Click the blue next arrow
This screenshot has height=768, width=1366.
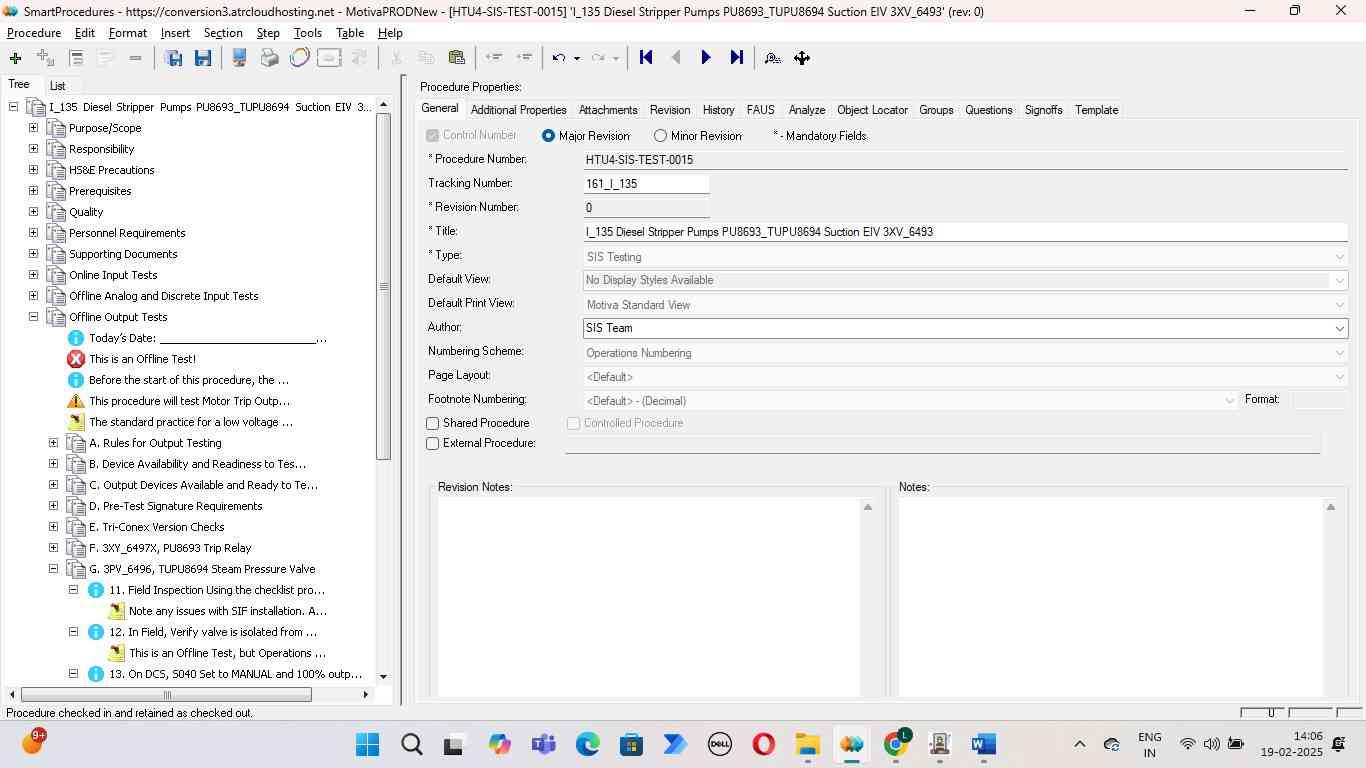(706, 58)
